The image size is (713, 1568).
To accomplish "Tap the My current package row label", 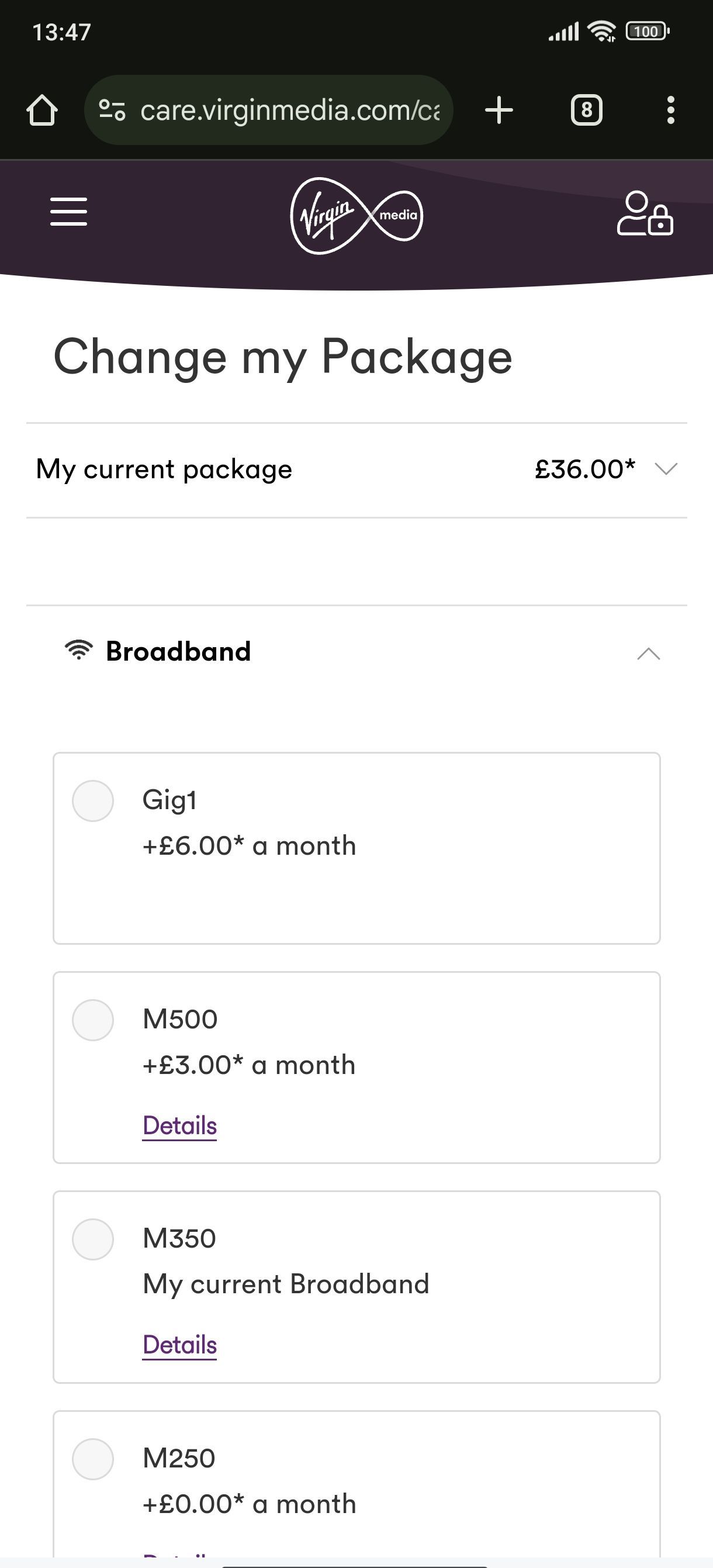I will pos(164,469).
